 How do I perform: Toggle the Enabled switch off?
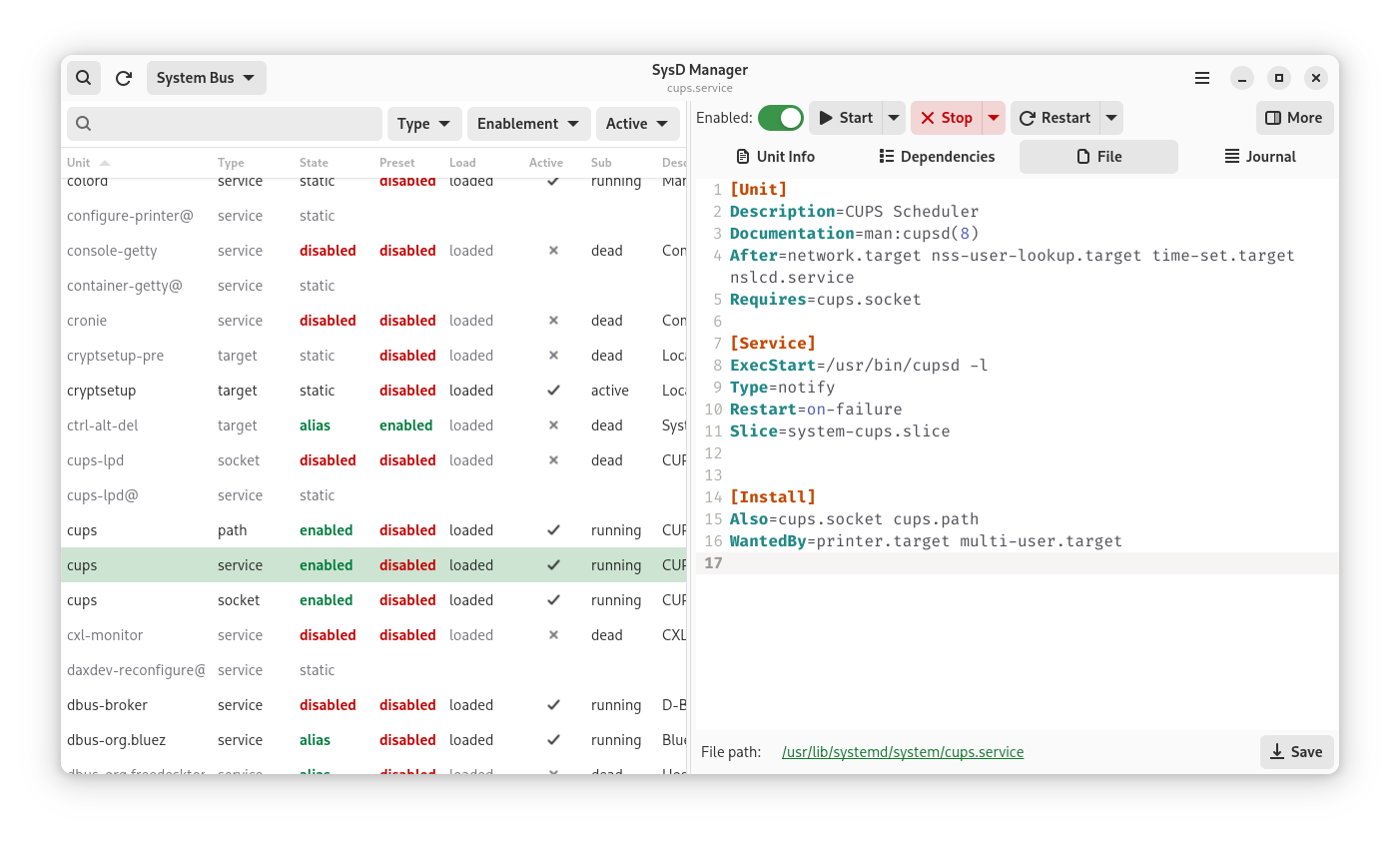781,118
